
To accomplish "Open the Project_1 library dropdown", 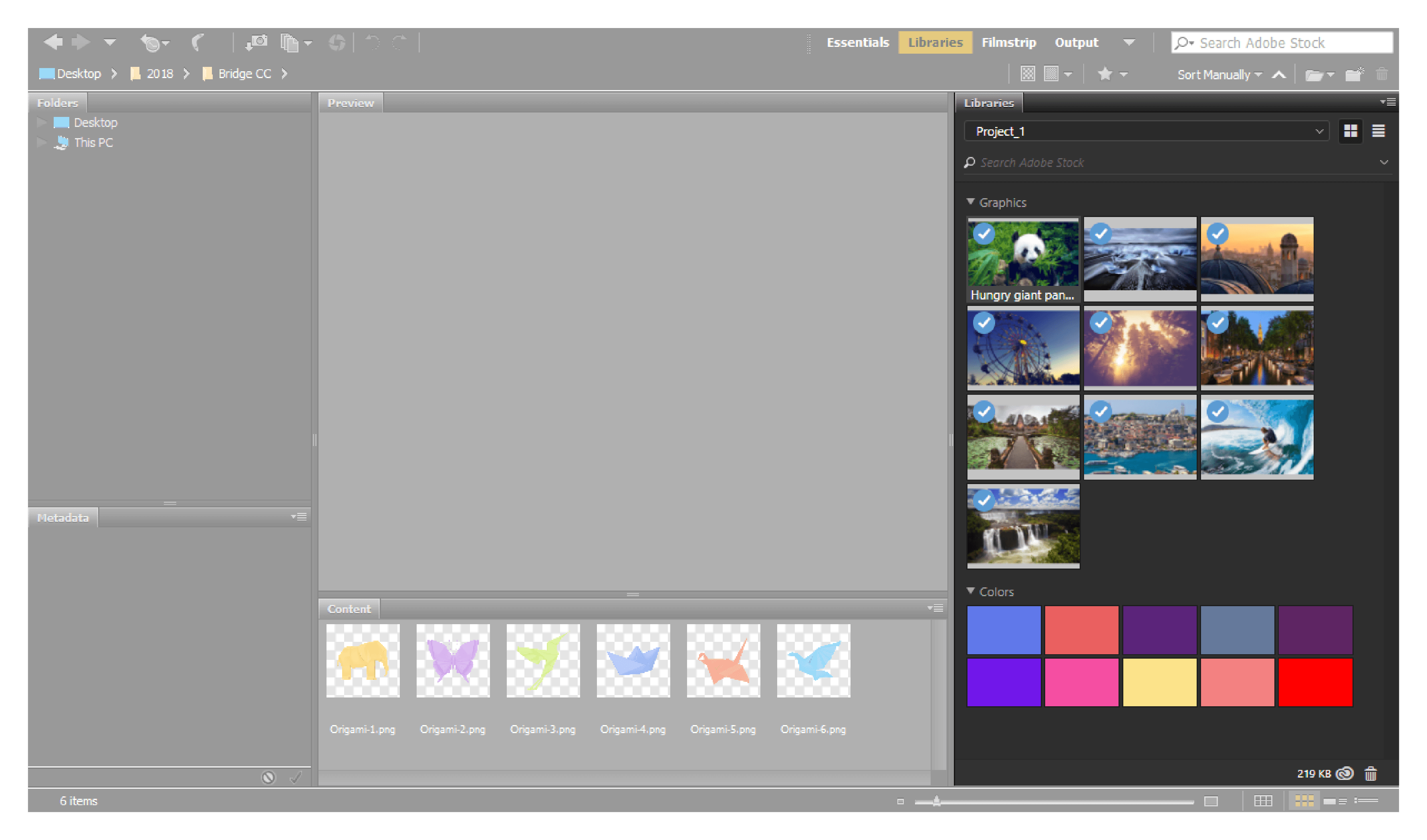I will 1147,131.
